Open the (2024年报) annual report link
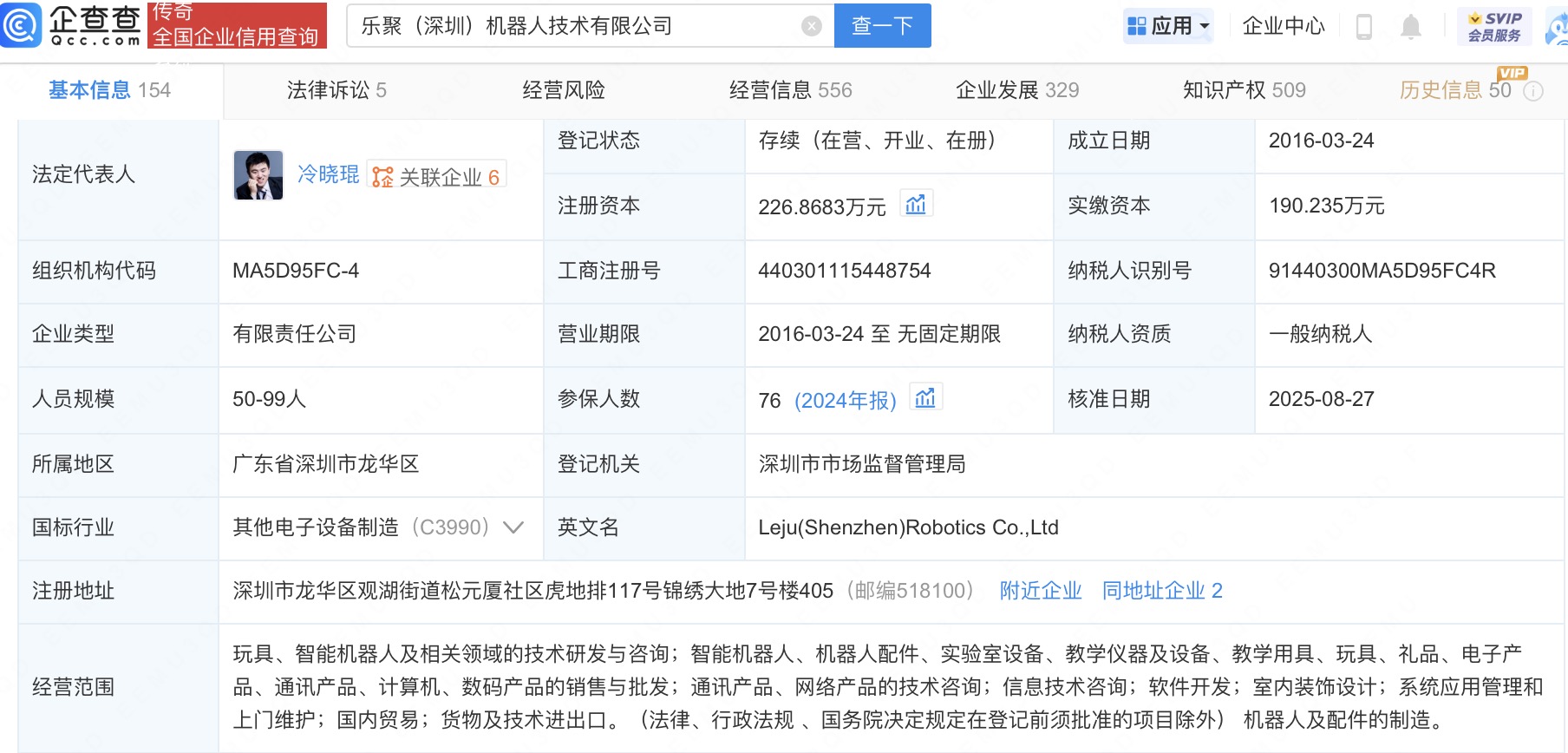Image resolution: width=1568 pixels, height=753 pixels. (x=846, y=400)
